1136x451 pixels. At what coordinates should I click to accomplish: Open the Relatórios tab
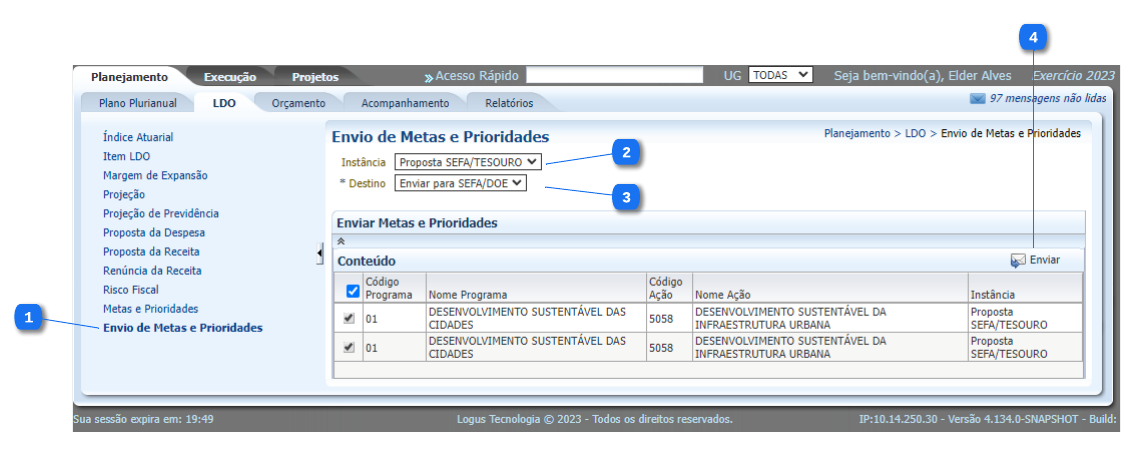pyautogui.click(x=509, y=103)
